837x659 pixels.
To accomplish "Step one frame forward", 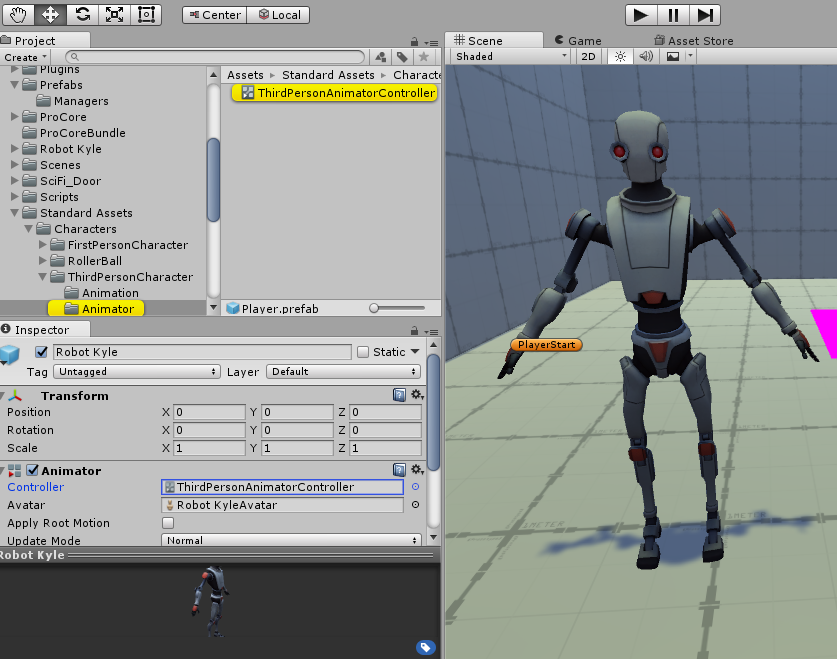I will click(705, 15).
